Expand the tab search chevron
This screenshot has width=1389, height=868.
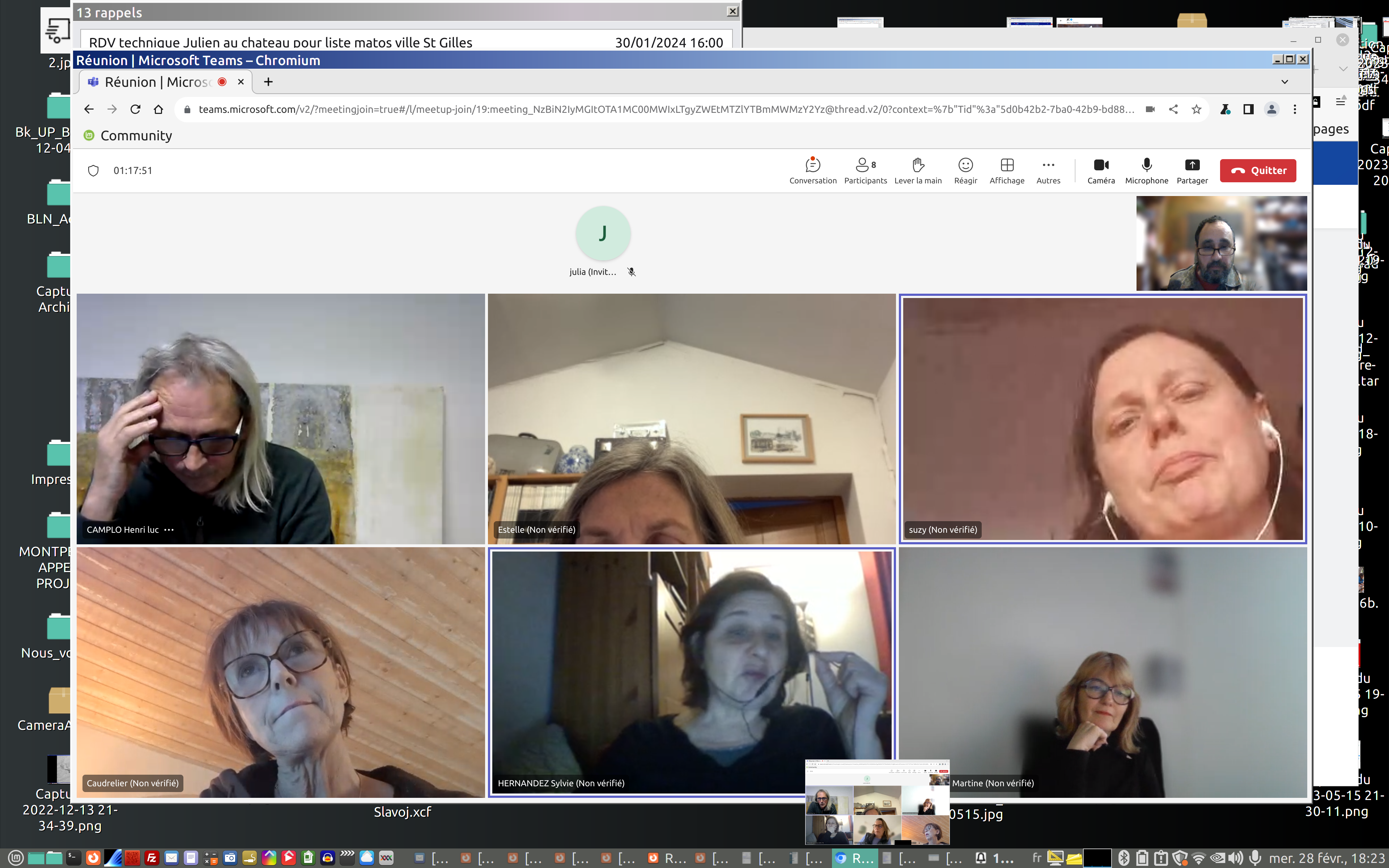pyautogui.click(x=1284, y=82)
